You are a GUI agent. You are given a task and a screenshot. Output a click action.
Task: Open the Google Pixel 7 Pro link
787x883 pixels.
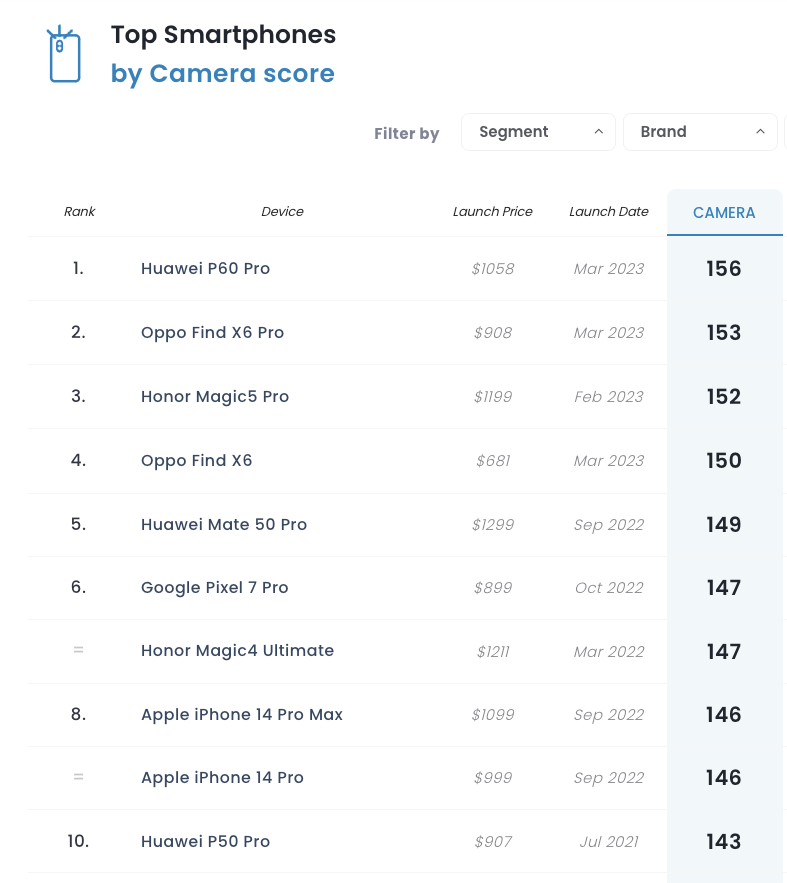(214, 588)
